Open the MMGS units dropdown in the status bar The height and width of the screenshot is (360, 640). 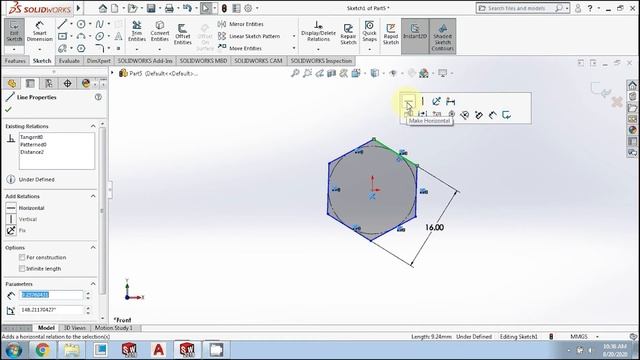click(597, 337)
